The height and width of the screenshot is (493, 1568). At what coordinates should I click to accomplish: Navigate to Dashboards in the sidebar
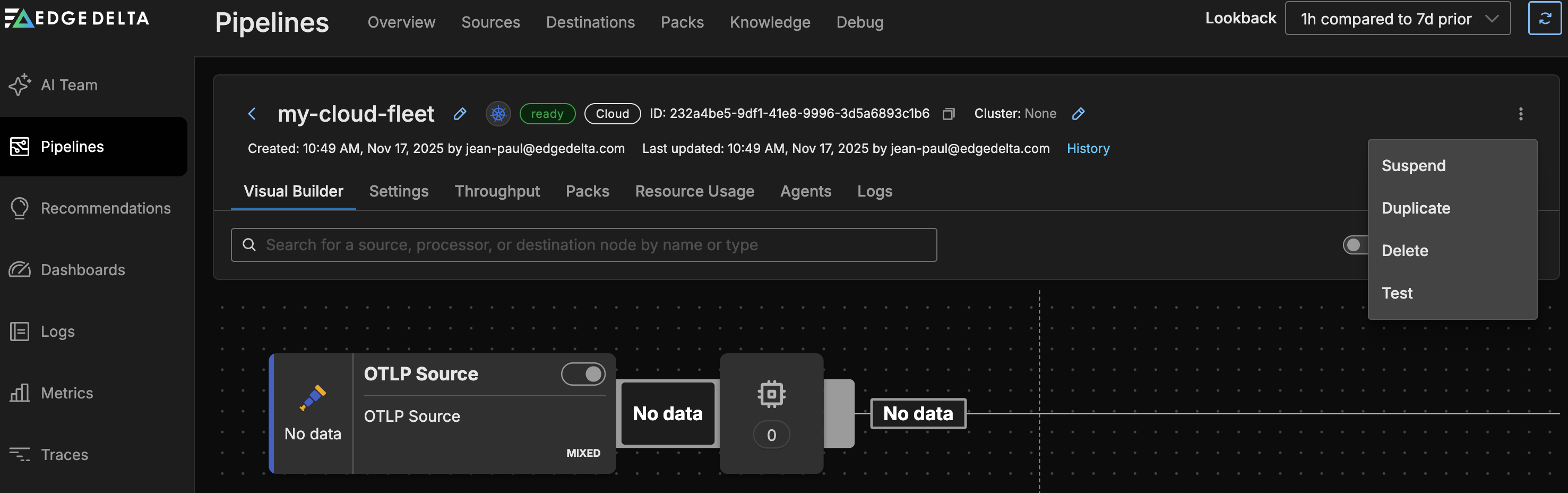coord(82,270)
